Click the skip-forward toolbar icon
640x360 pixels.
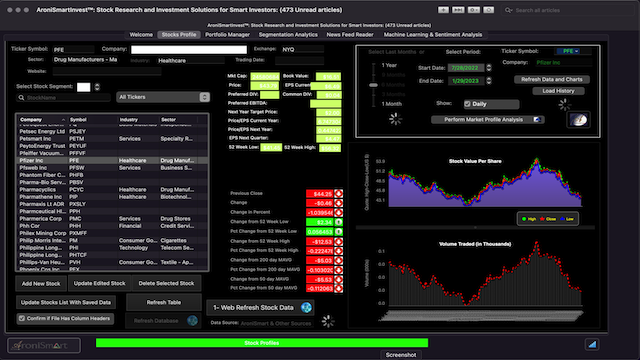(458, 10)
